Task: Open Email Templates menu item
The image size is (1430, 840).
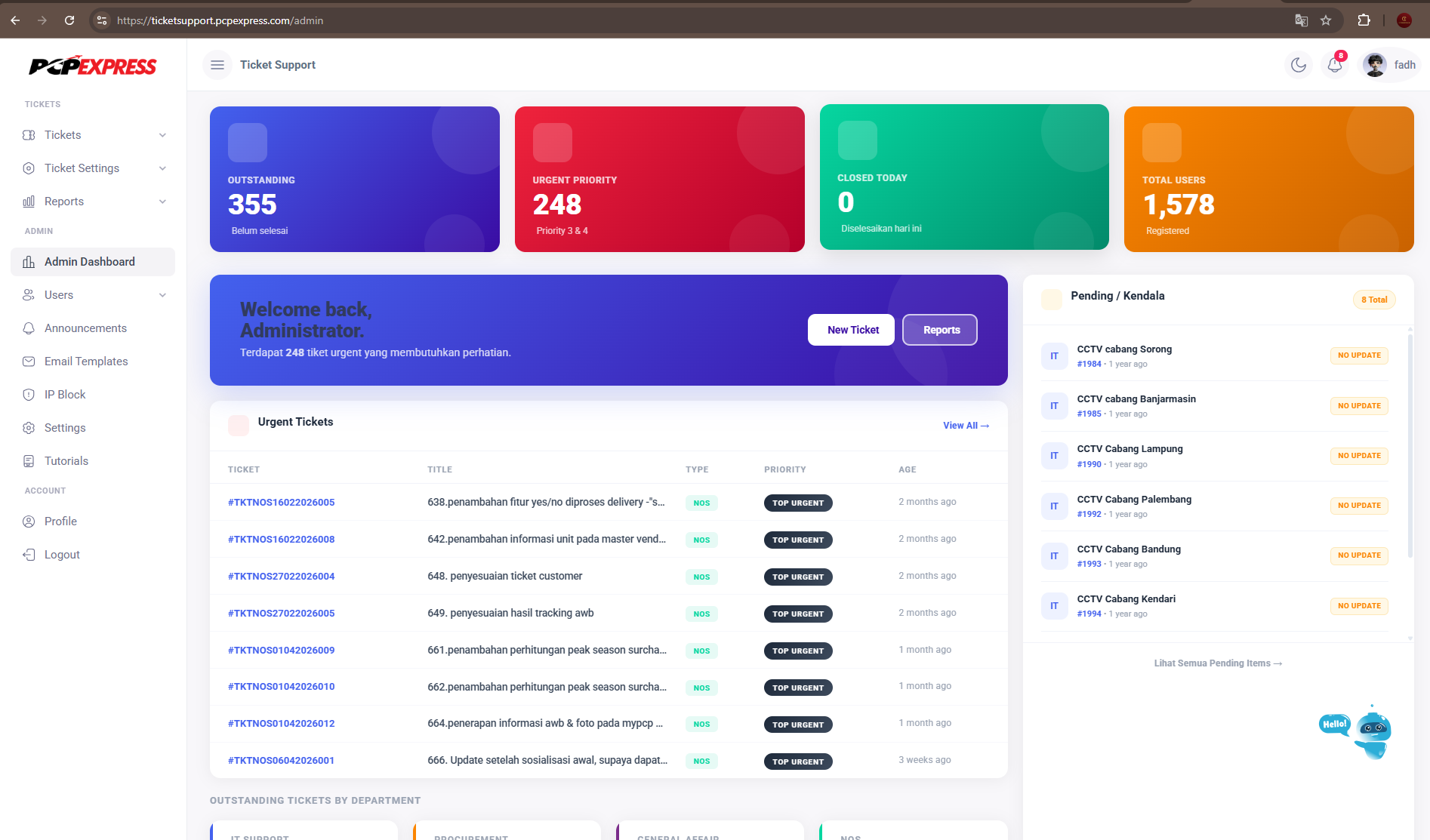Action: coord(93,362)
